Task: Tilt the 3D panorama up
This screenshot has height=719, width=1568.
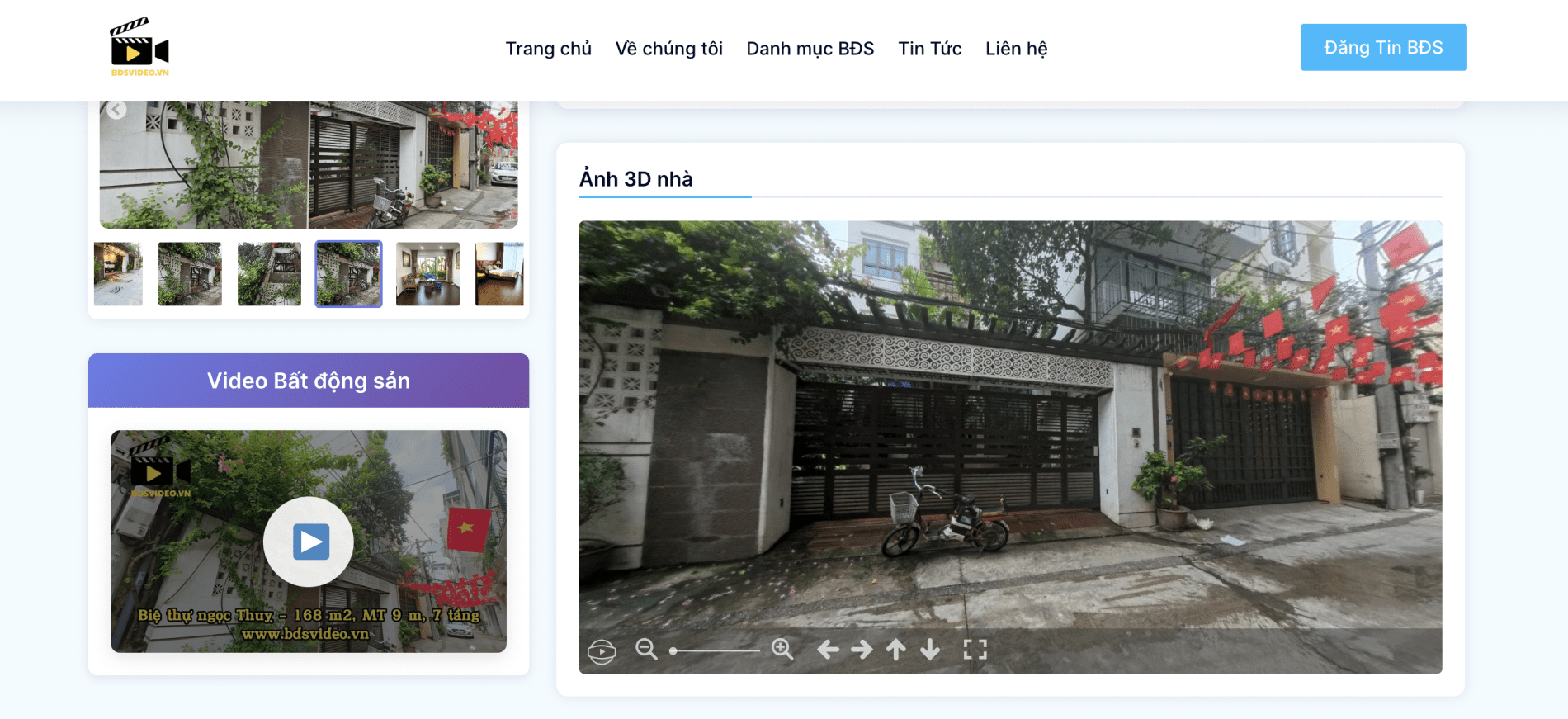Action: pyautogui.click(x=896, y=650)
